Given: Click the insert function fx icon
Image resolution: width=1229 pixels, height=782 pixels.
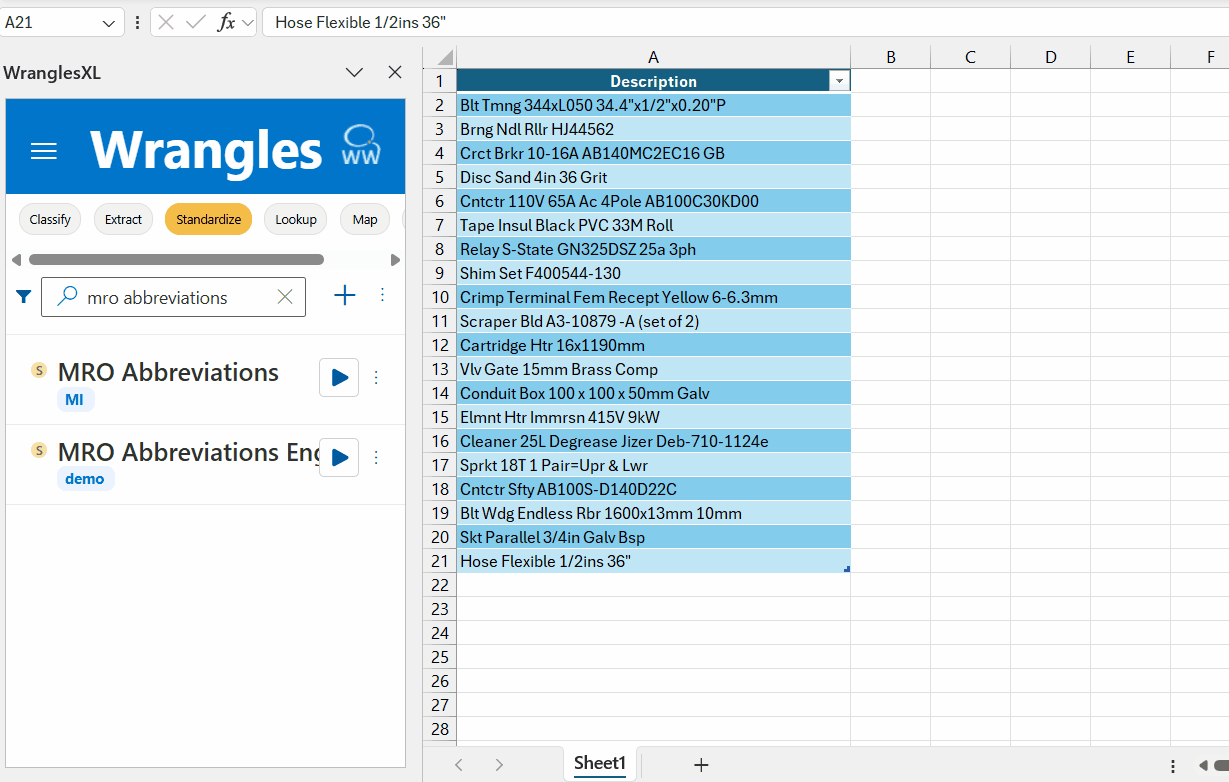Looking at the screenshot, I should [x=227, y=22].
